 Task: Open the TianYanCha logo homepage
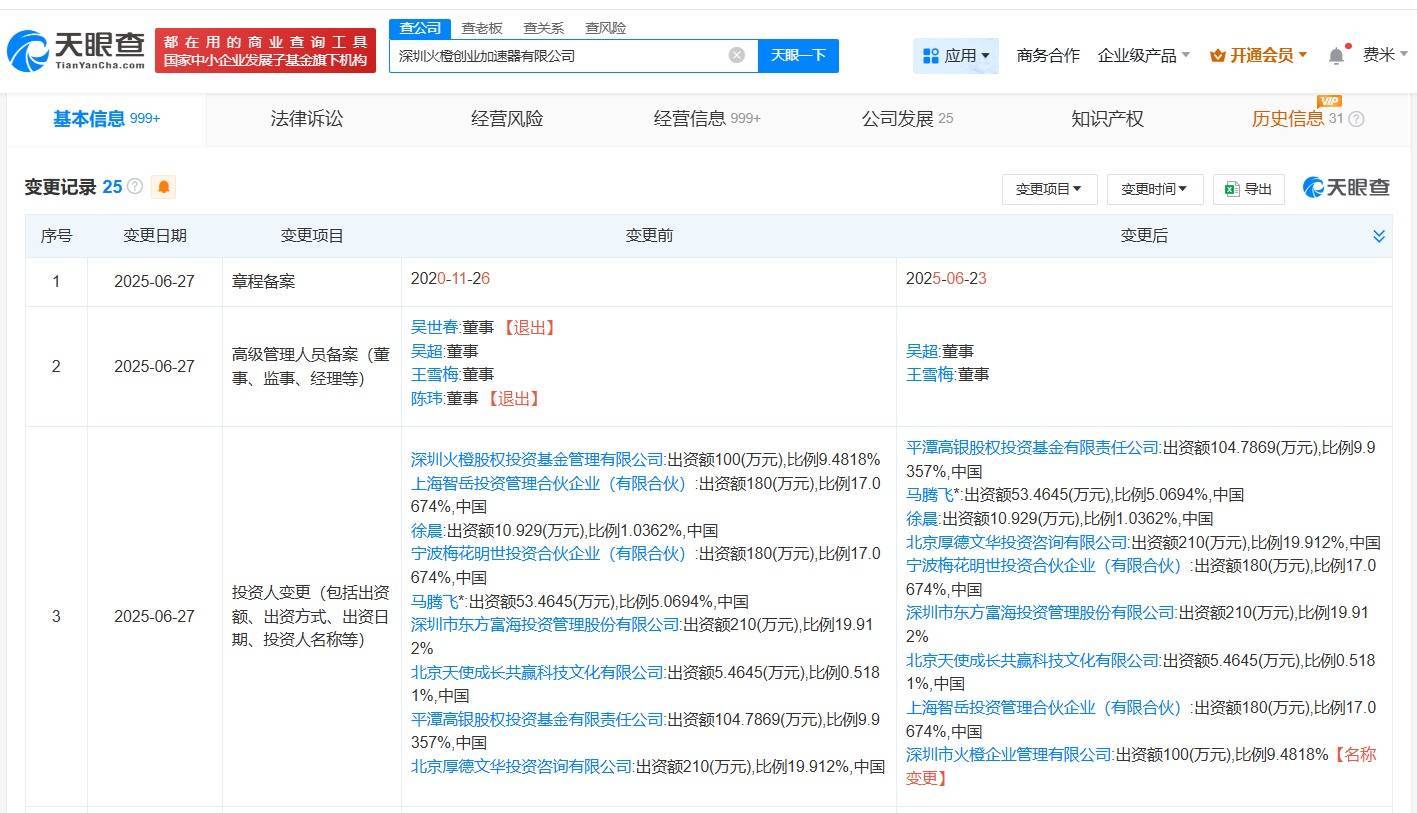coord(76,50)
